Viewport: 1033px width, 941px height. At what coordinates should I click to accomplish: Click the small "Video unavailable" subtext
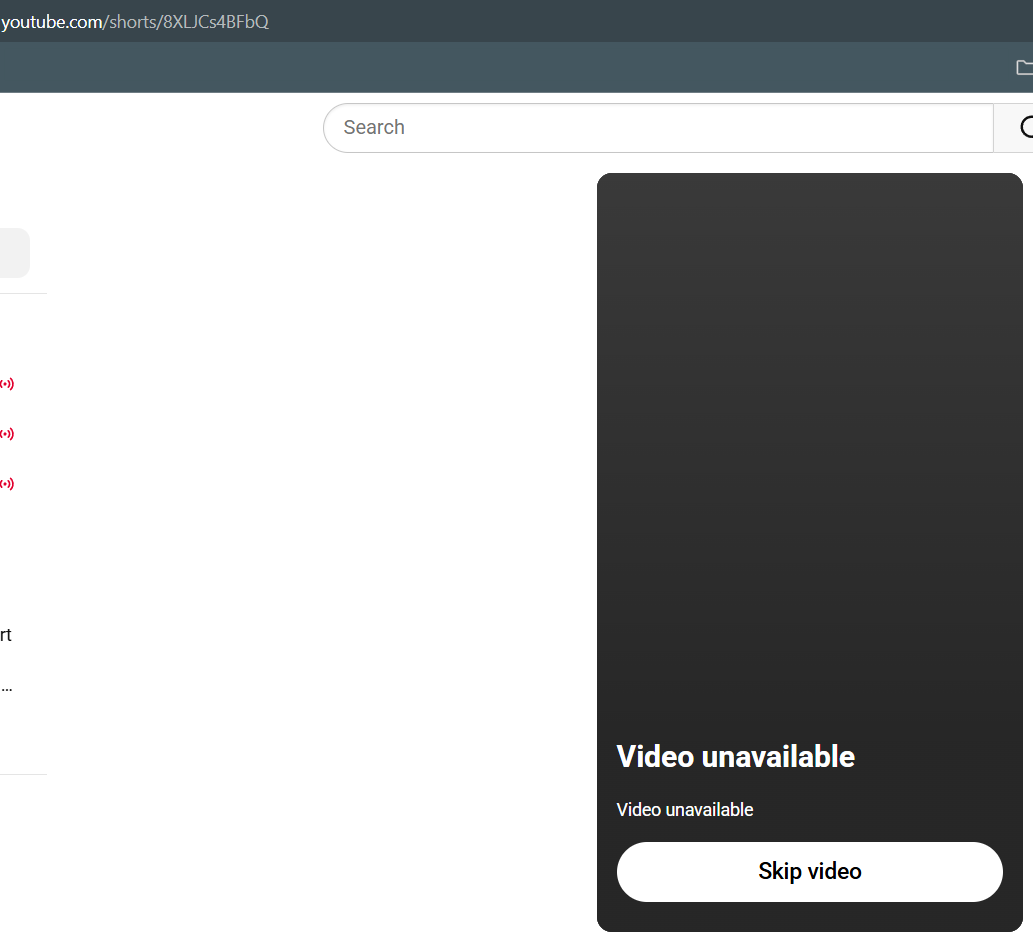(685, 810)
